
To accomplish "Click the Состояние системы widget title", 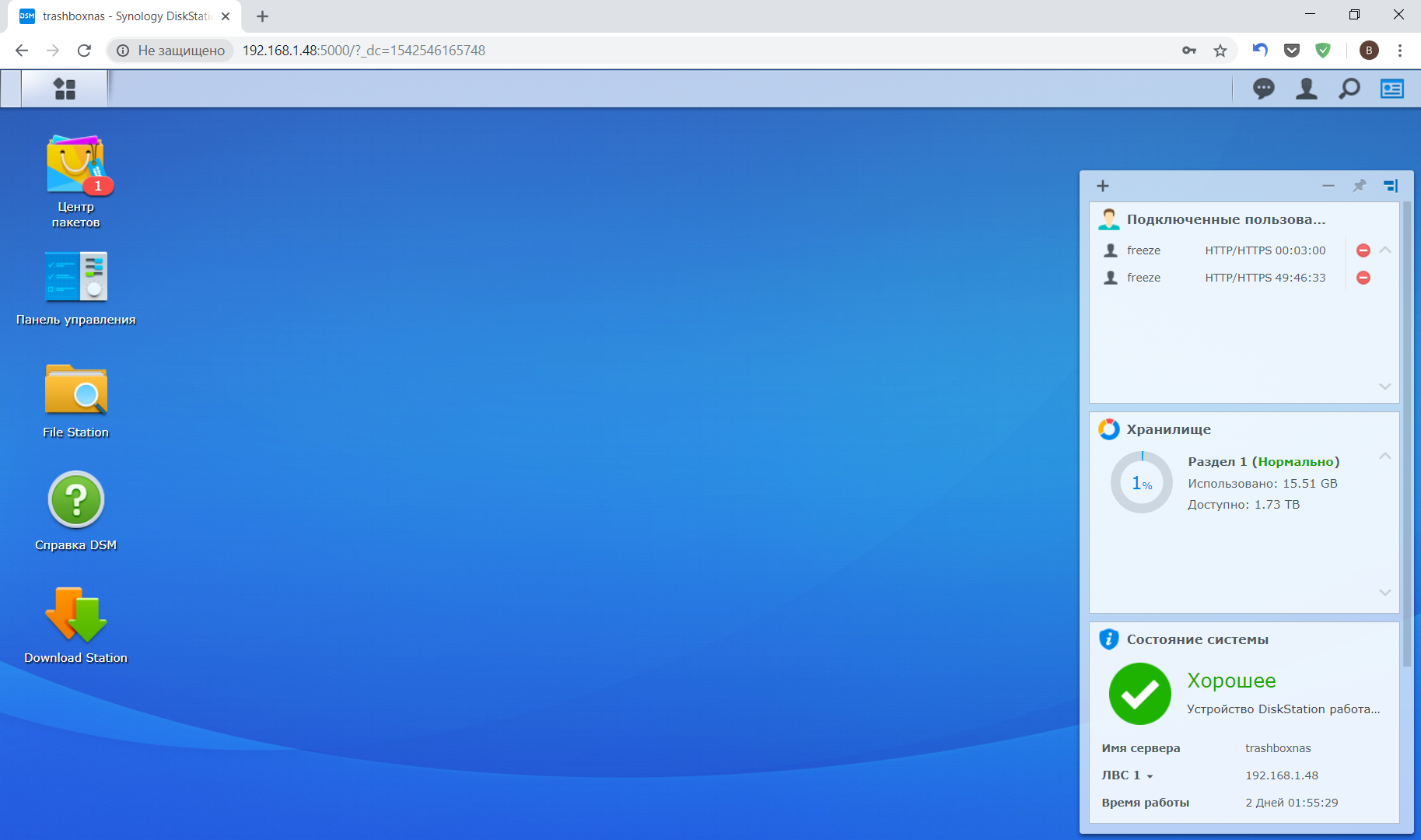I will click(1198, 639).
